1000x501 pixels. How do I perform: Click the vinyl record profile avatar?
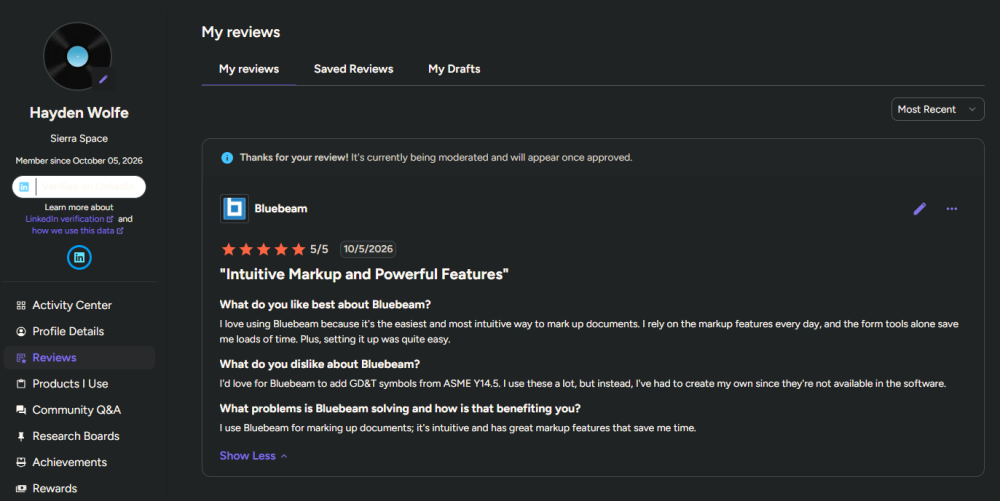[x=77, y=56]
